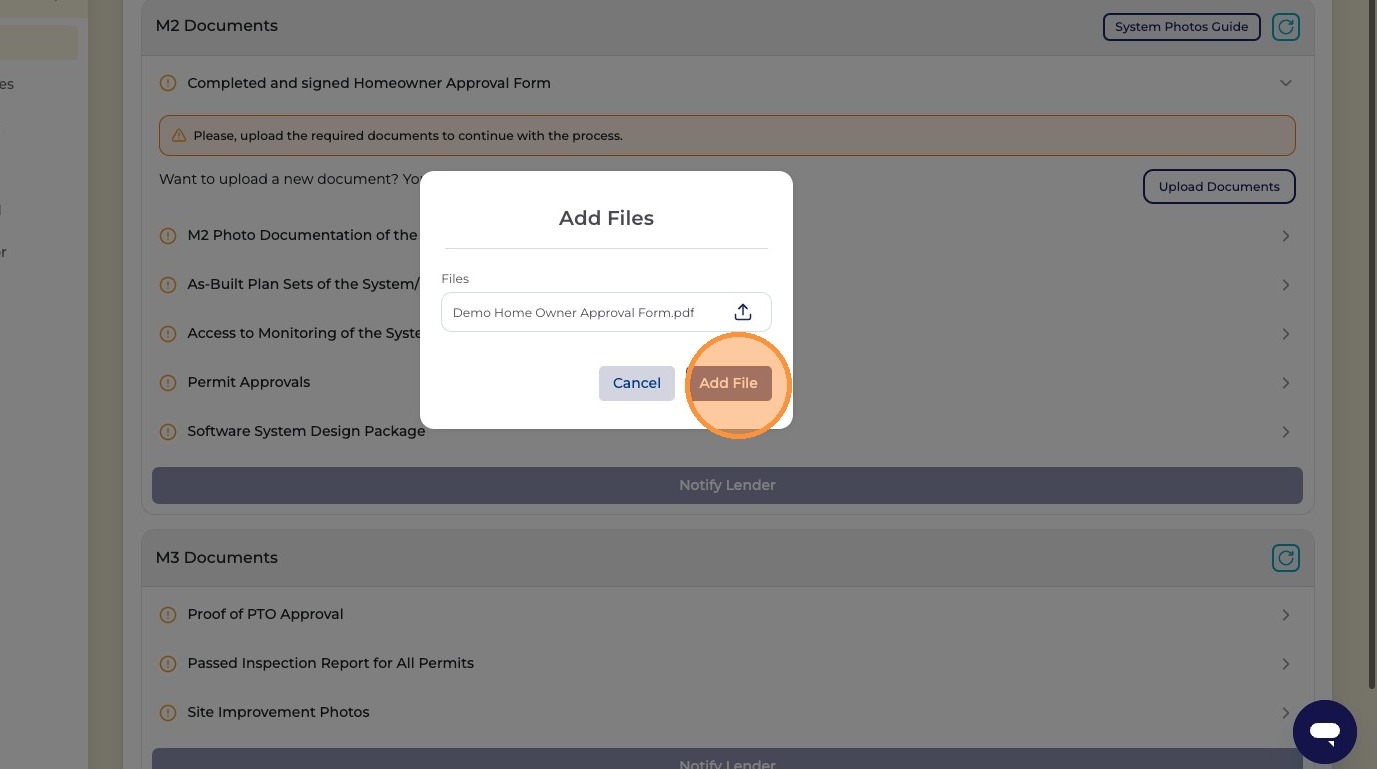Click warning icon beside M2 Photo Documentation
The height and width of the screenshot is (769, 1377).
pyautogui.click(x=168, y=236)
